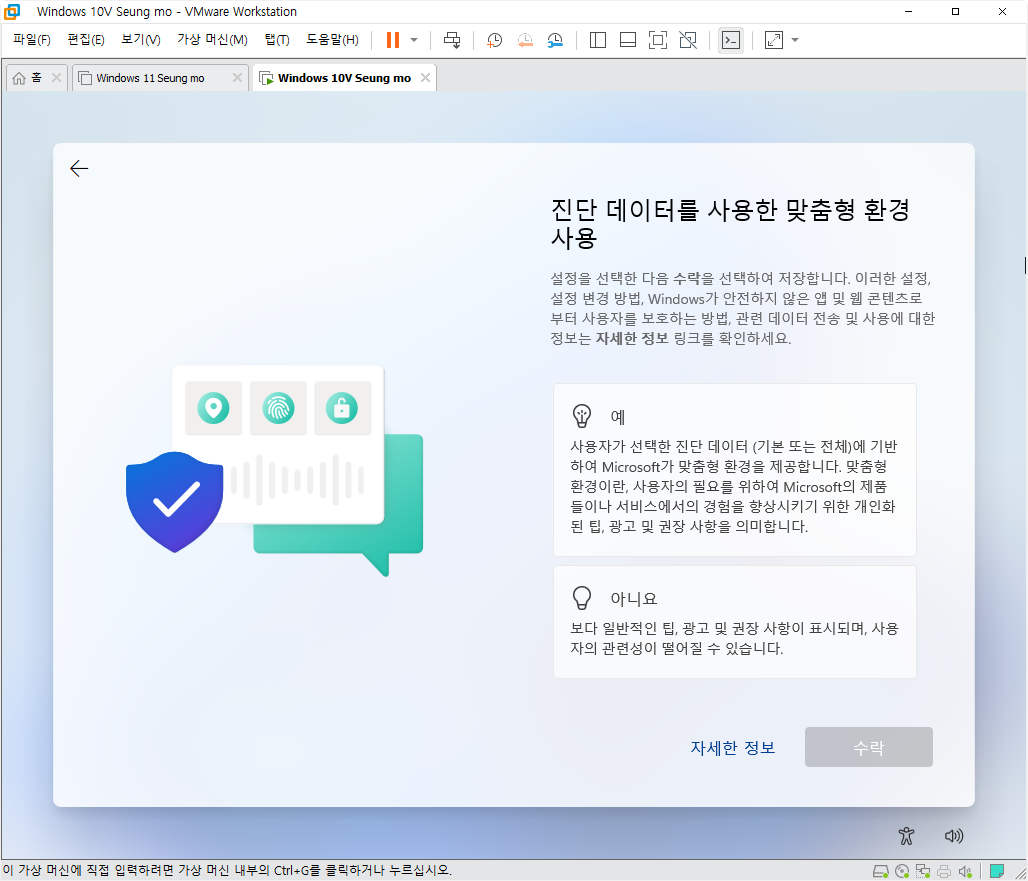Open the 도움말(H) menu

(x=332, y=39)
